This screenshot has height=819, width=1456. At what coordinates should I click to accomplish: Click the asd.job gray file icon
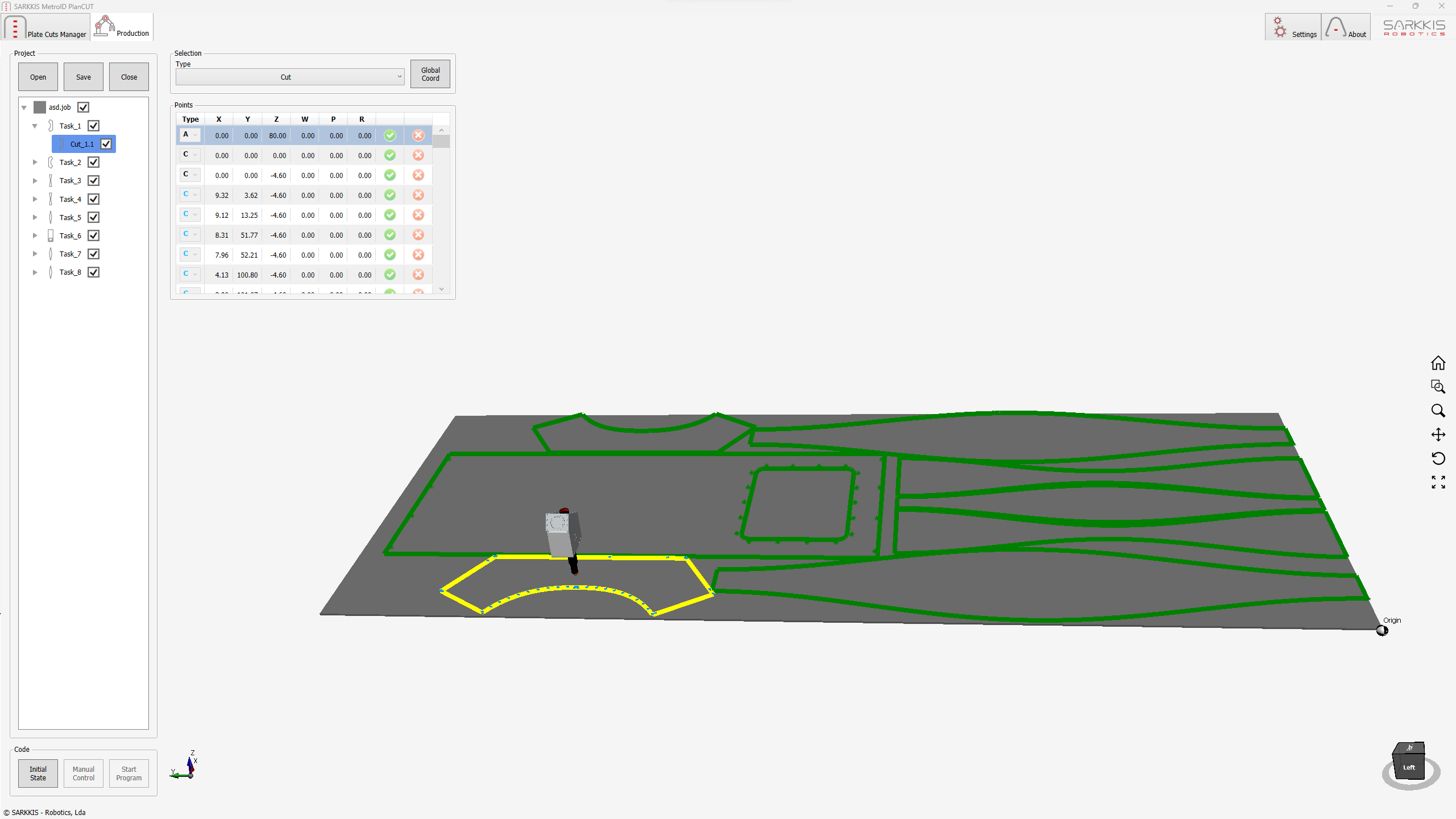pos(40,107)
